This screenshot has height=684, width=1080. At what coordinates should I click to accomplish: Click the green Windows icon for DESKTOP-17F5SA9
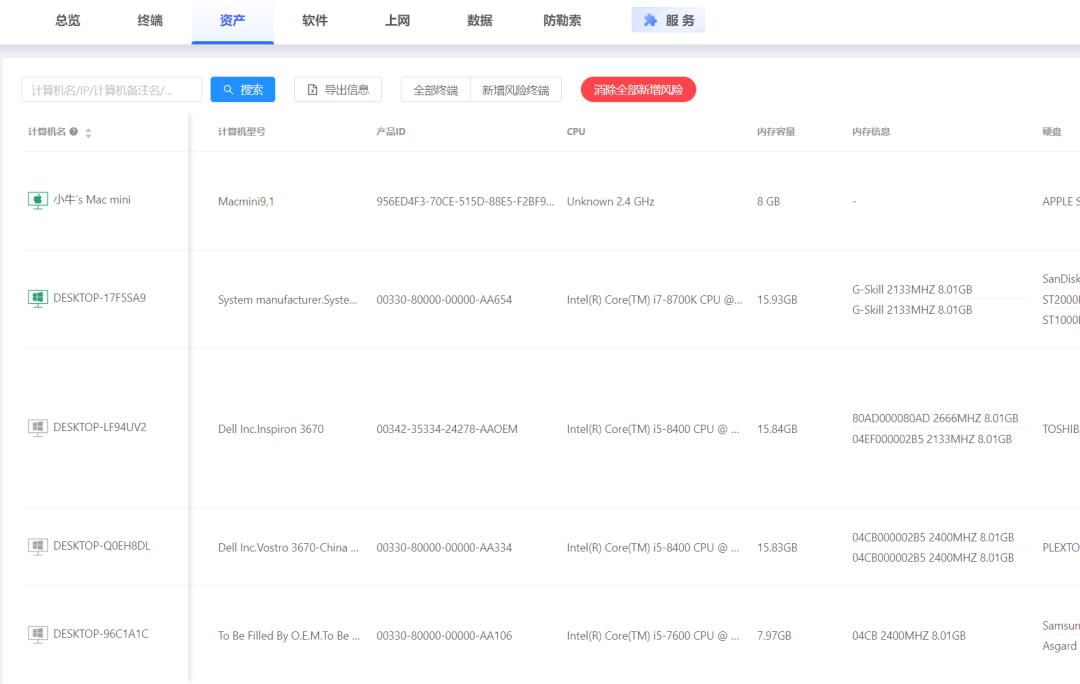pyautogui.click(x=37, y=298)
